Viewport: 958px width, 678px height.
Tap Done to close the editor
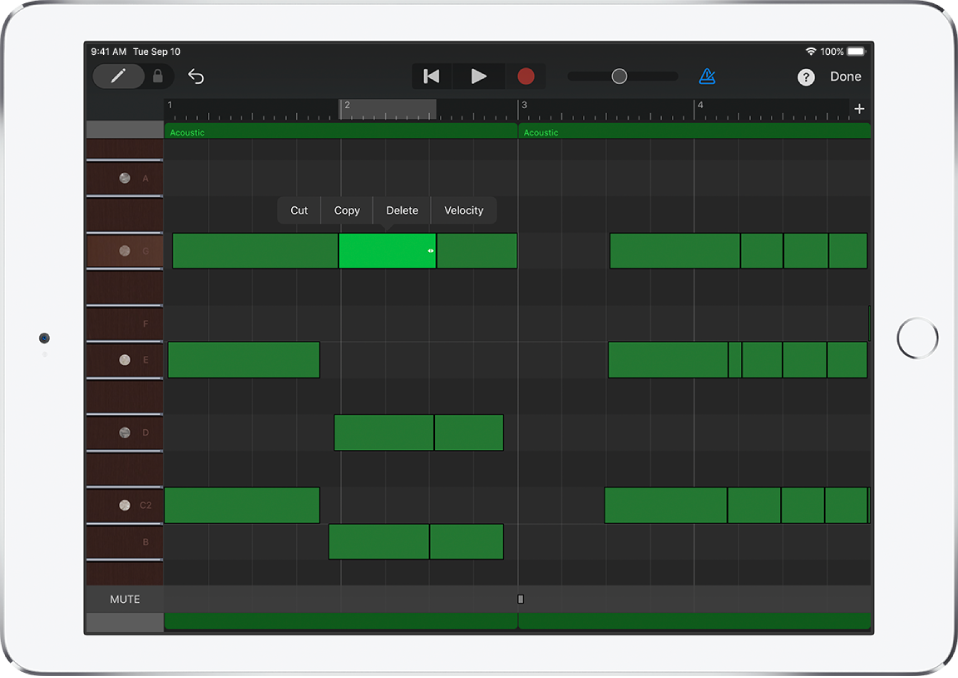(845, 77)
